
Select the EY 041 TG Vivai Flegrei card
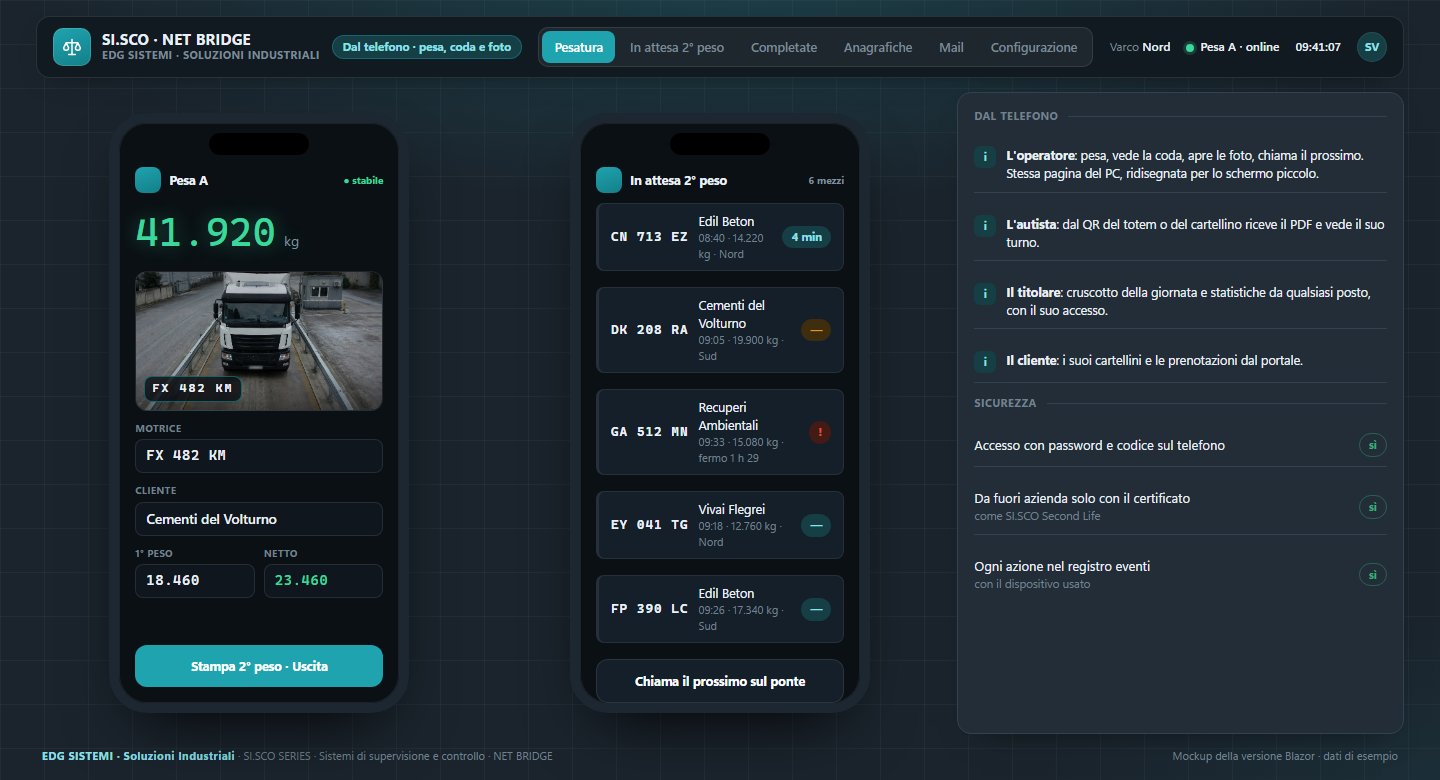click(x=720, y=525)
